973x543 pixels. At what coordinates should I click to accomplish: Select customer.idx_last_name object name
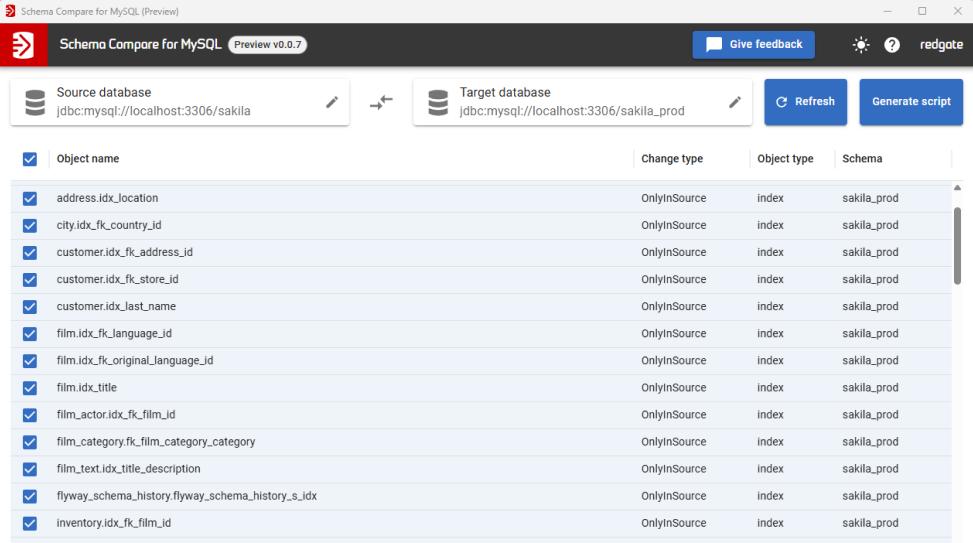coord(116,307)
